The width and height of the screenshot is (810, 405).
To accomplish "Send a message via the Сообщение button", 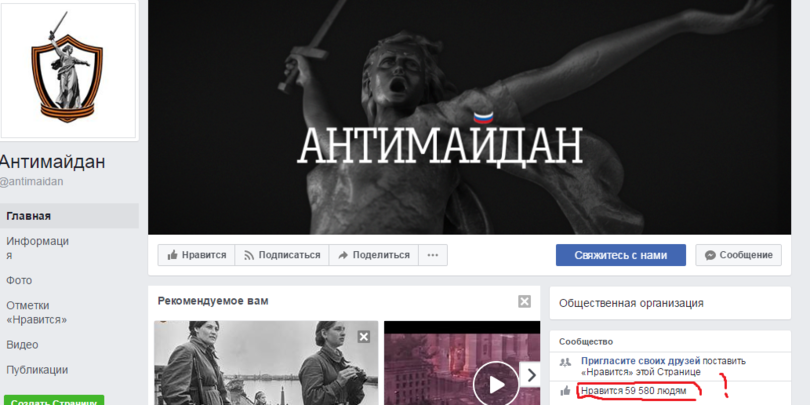I will 738,255.
